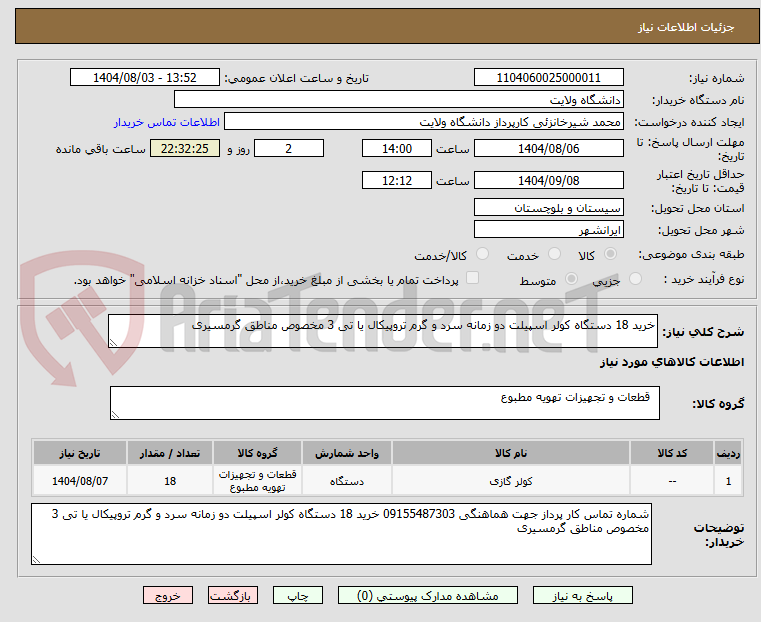This screenshot has width=761, height=622.
Task: Click the row number cell 1
Action: [x=728, y=481]
